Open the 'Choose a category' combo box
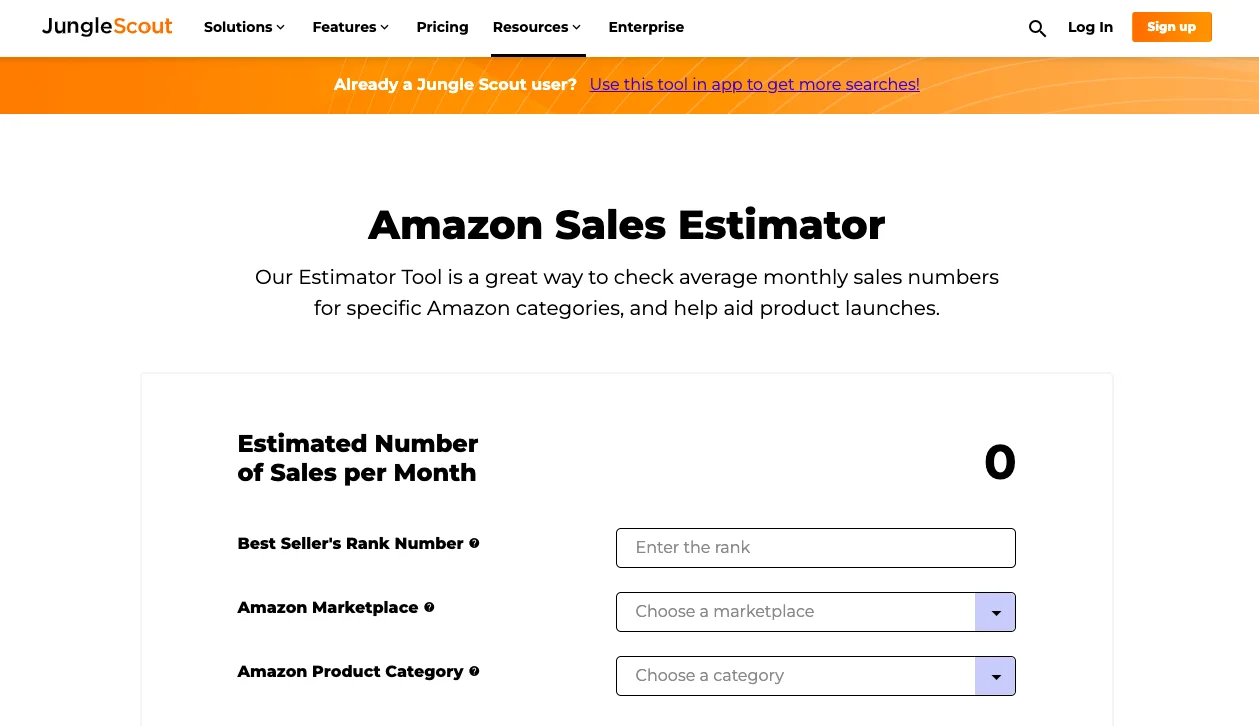Viewport: 1259px width, 726px height. point(815,676)
